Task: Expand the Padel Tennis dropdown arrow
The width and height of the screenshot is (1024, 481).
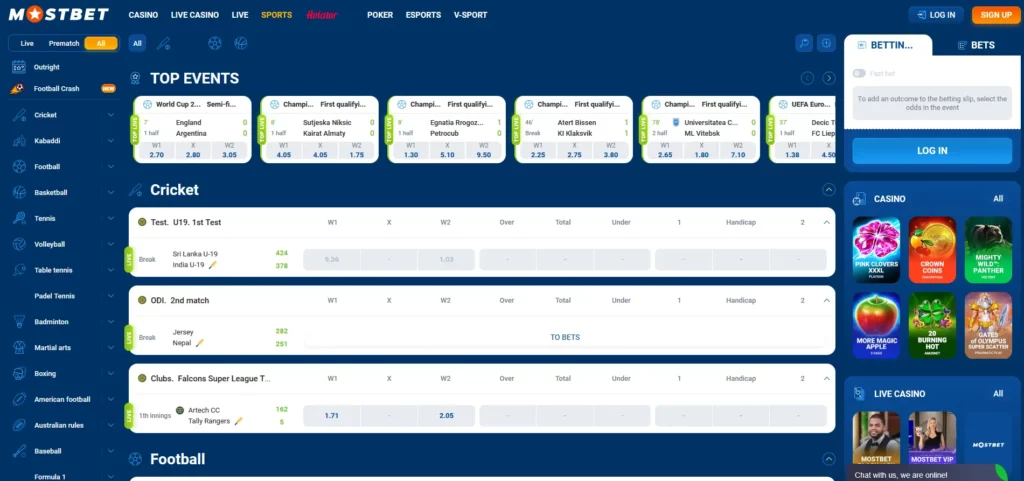Action: (110, 296)
